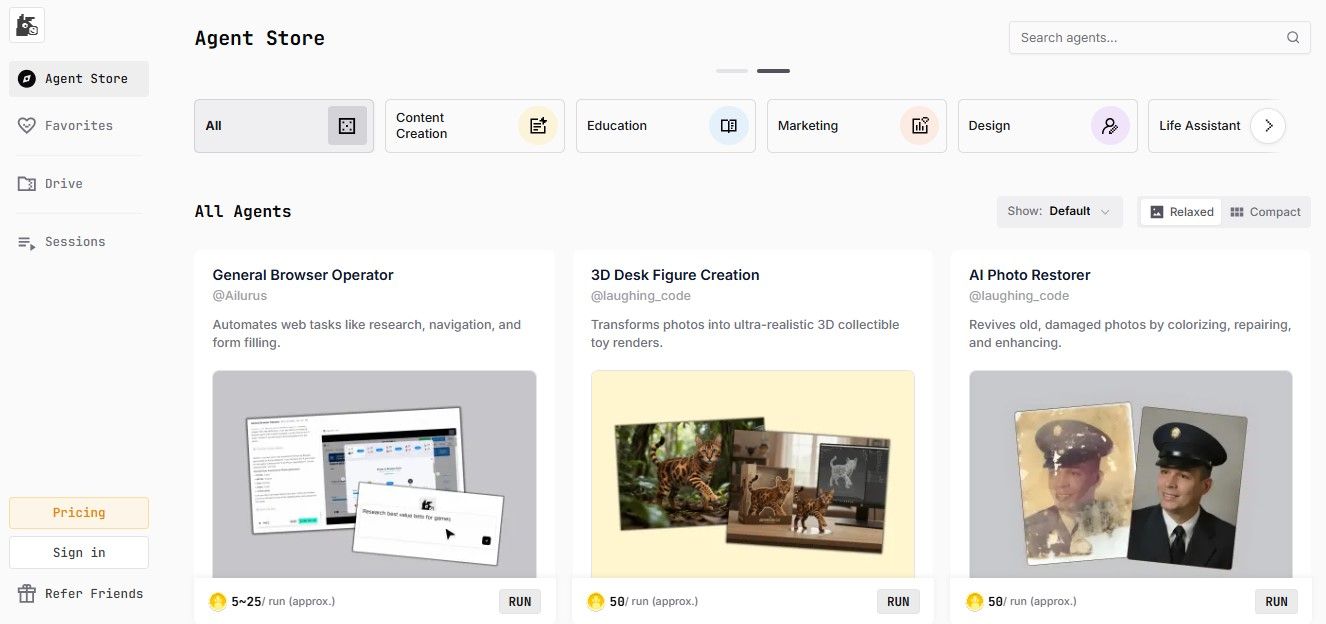The height and width of the screenshot is (624, 1326).
Task: Open the Pricing page
Action: click(x=79, y=513)
